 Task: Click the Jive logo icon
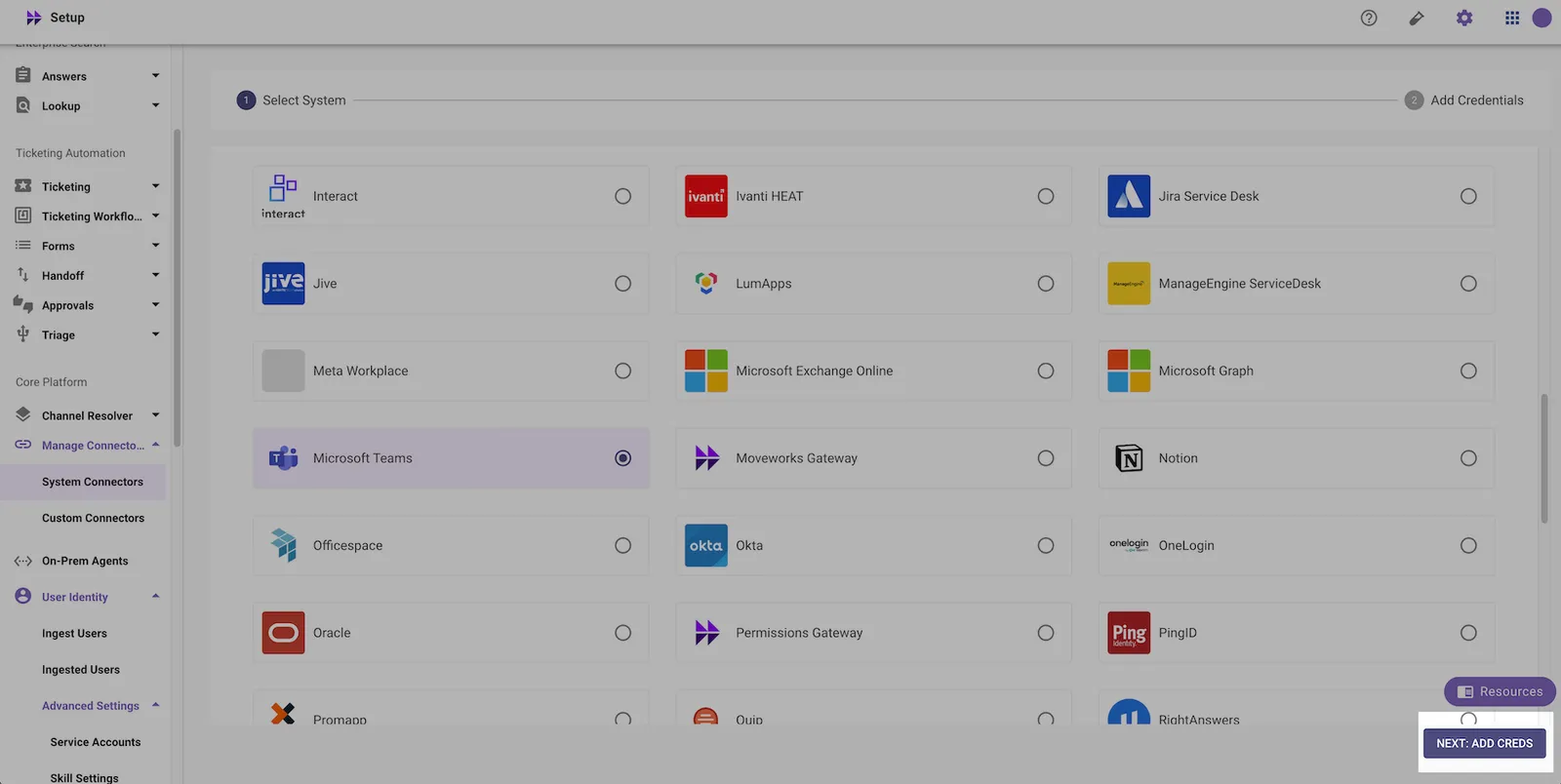(x=284, y=284)
